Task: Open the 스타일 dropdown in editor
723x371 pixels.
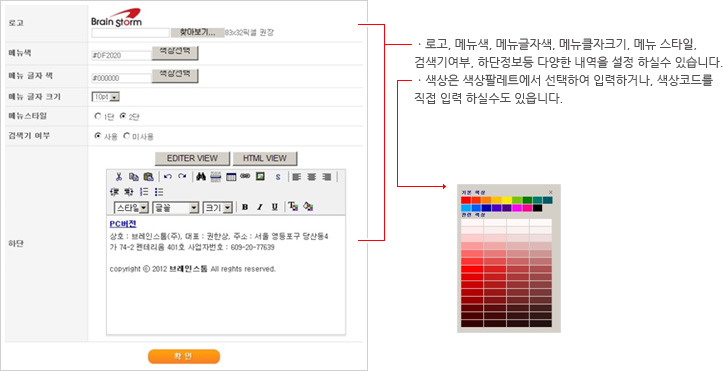Action: tap(131, 208)
